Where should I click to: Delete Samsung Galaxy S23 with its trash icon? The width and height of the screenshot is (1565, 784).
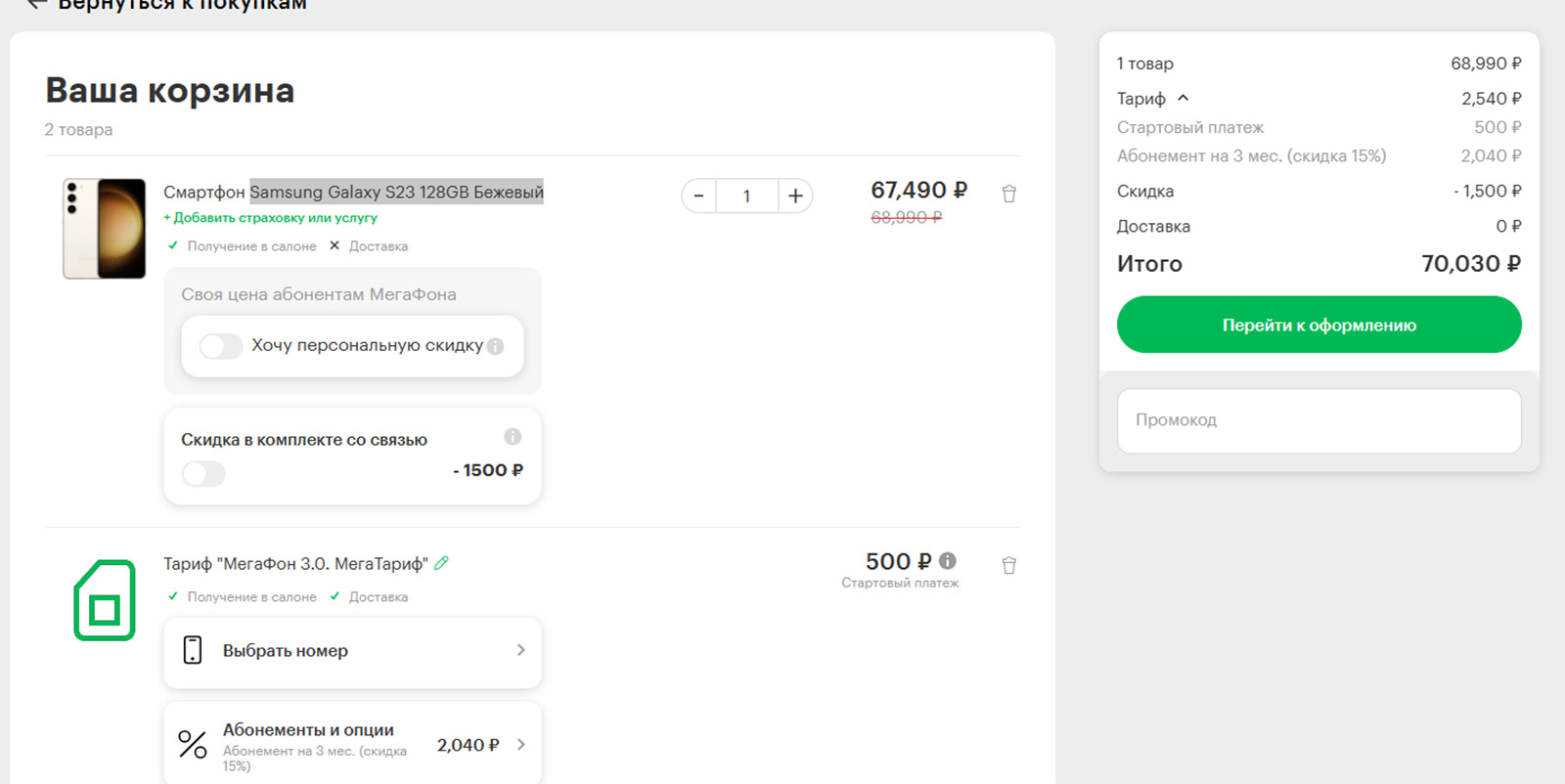1008,194
